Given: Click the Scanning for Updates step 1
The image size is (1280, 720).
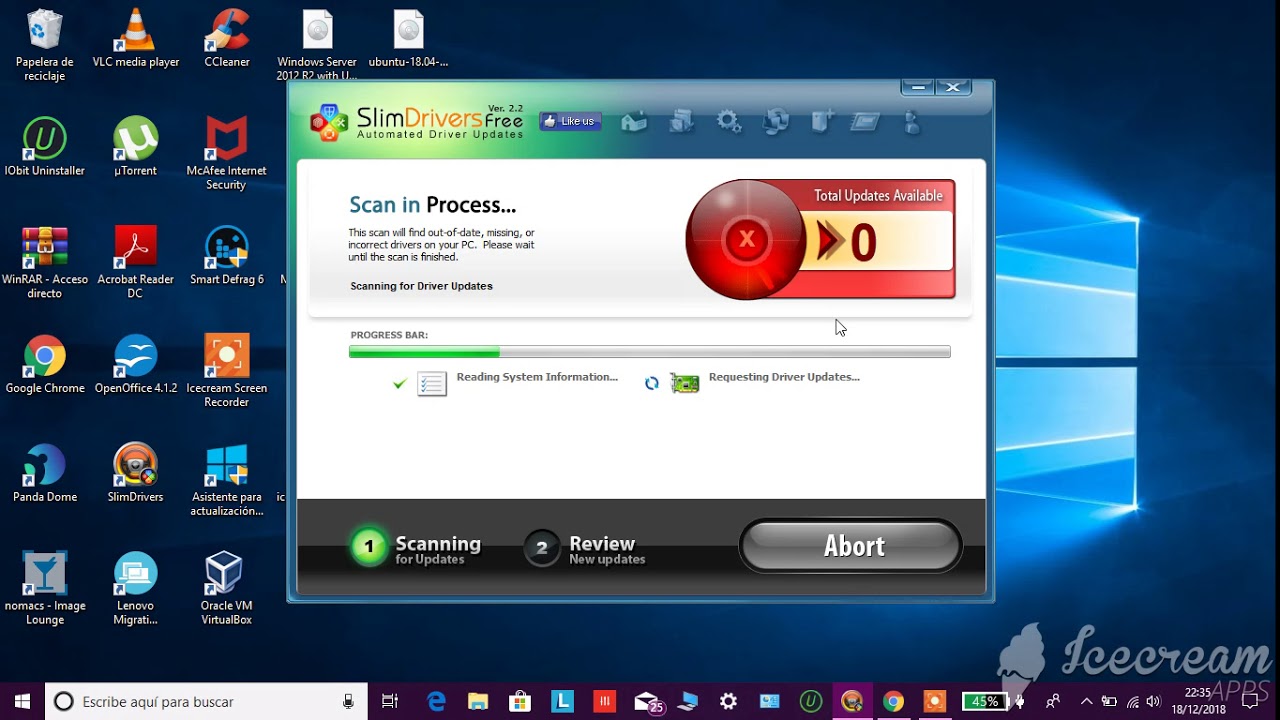Looking at the screenshot, I should [x=416, y=548].
